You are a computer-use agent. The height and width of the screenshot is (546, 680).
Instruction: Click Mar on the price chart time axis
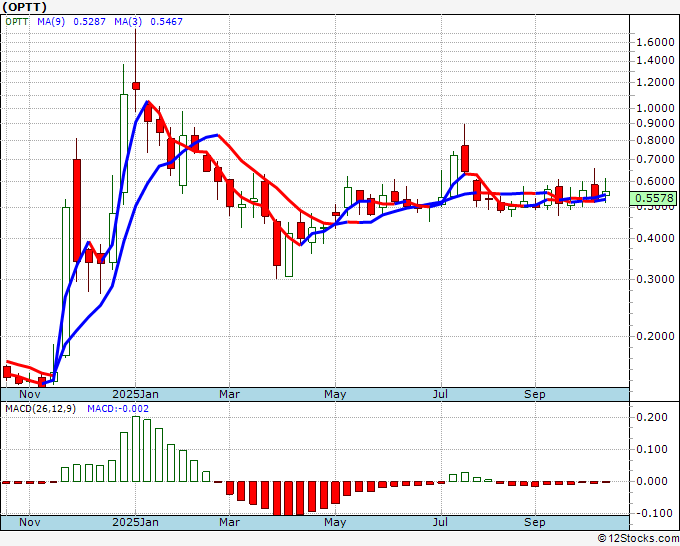click(x=229, y=394)
